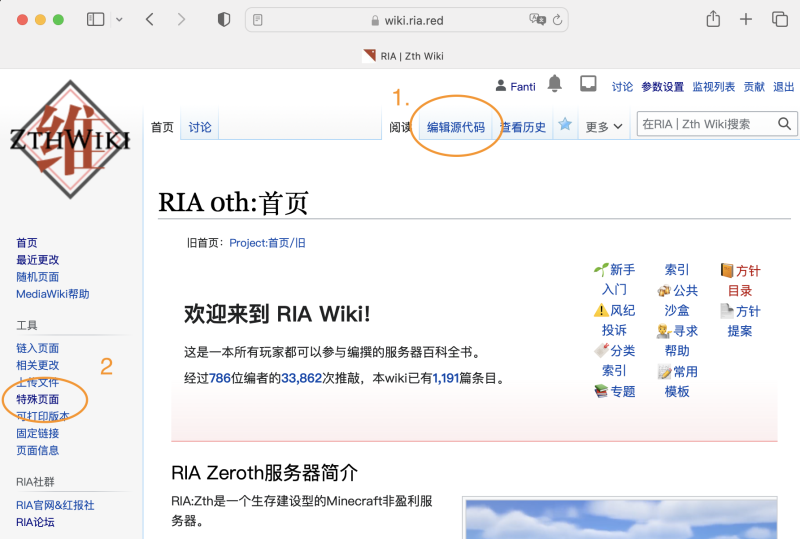Image resolution: width=800 pixels, height=539 pixels.
Task: Open 特殊页面 in sidebar tools
Action: 38,399
